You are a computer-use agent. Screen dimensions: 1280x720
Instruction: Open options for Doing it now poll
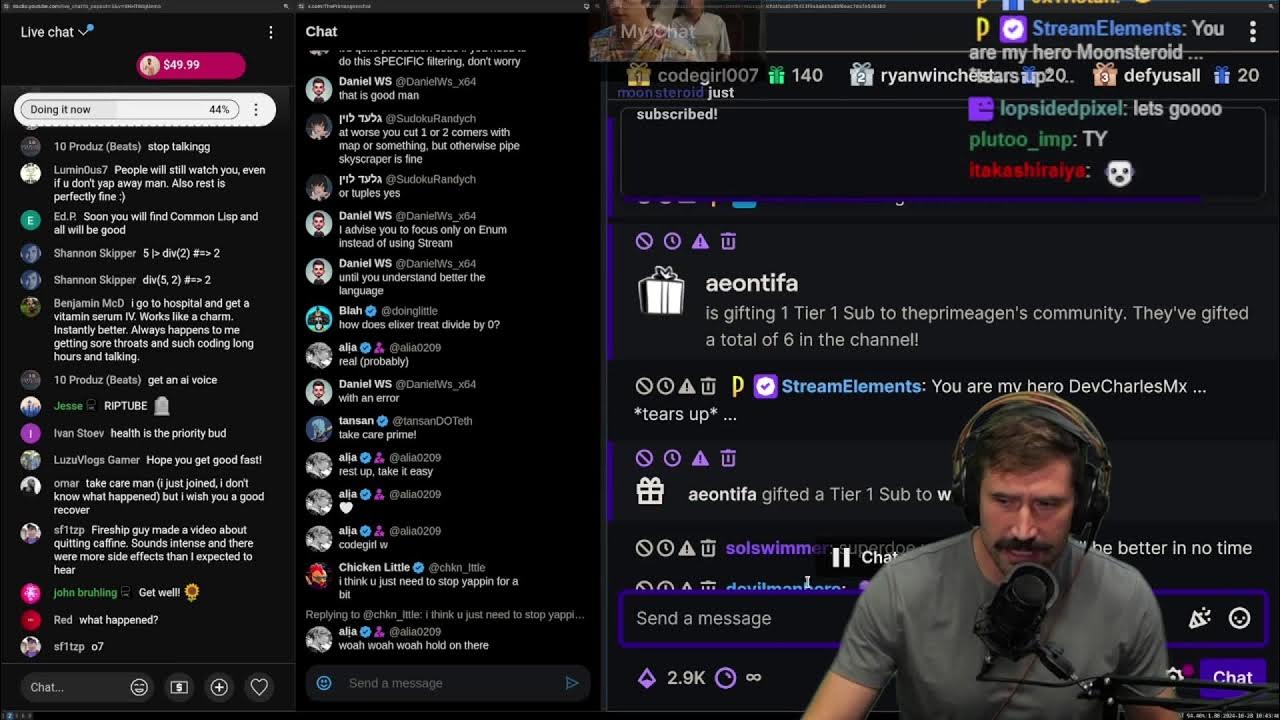point(256,109)
